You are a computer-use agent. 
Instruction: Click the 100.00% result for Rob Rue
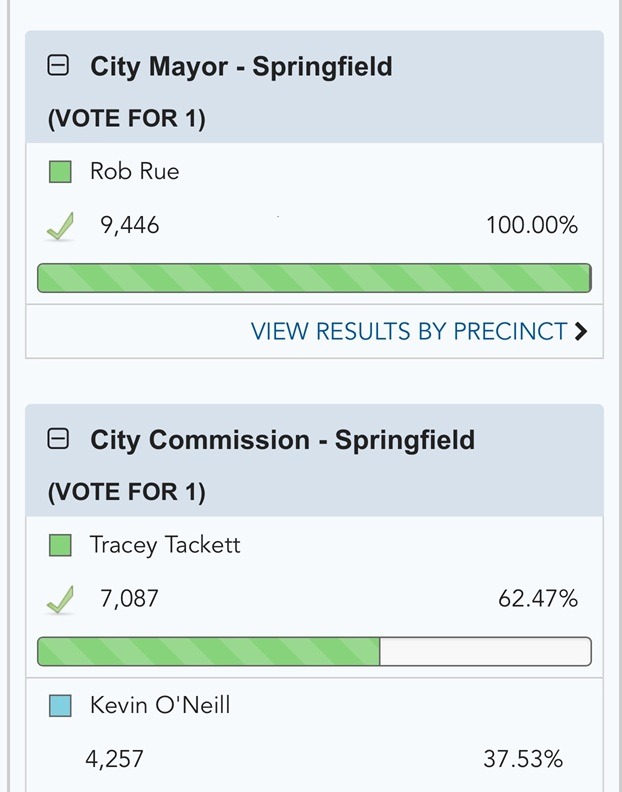pyautogui.click(x=532, y=226)
